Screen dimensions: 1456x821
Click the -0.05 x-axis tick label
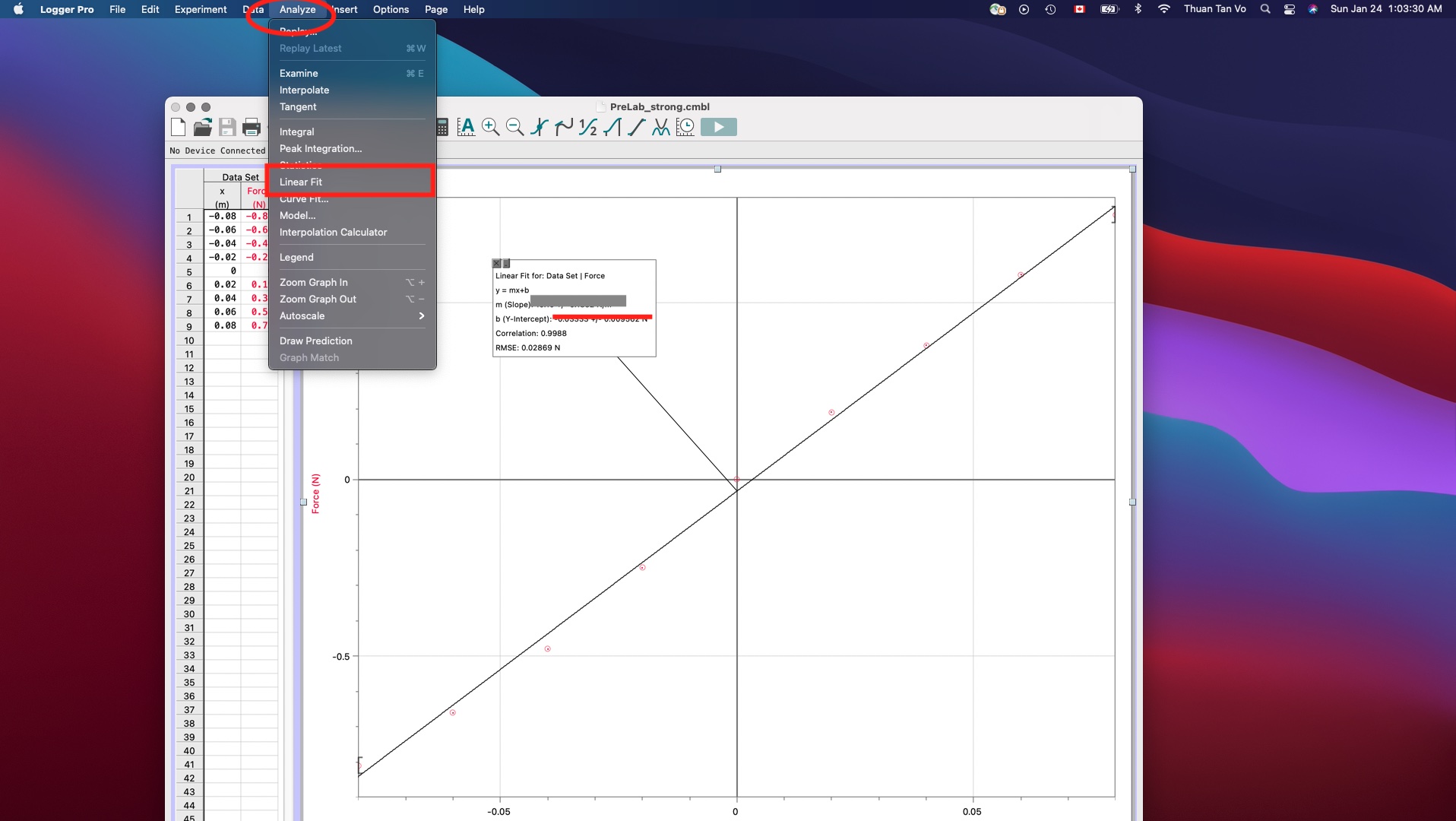pos(499,811)
